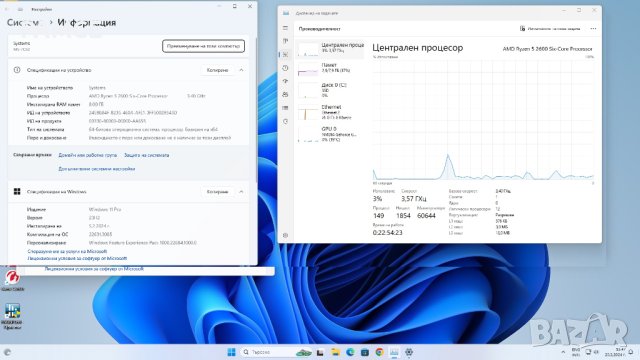
Task: Click back arrow in Settings window
Action: [x=7, y=9]
